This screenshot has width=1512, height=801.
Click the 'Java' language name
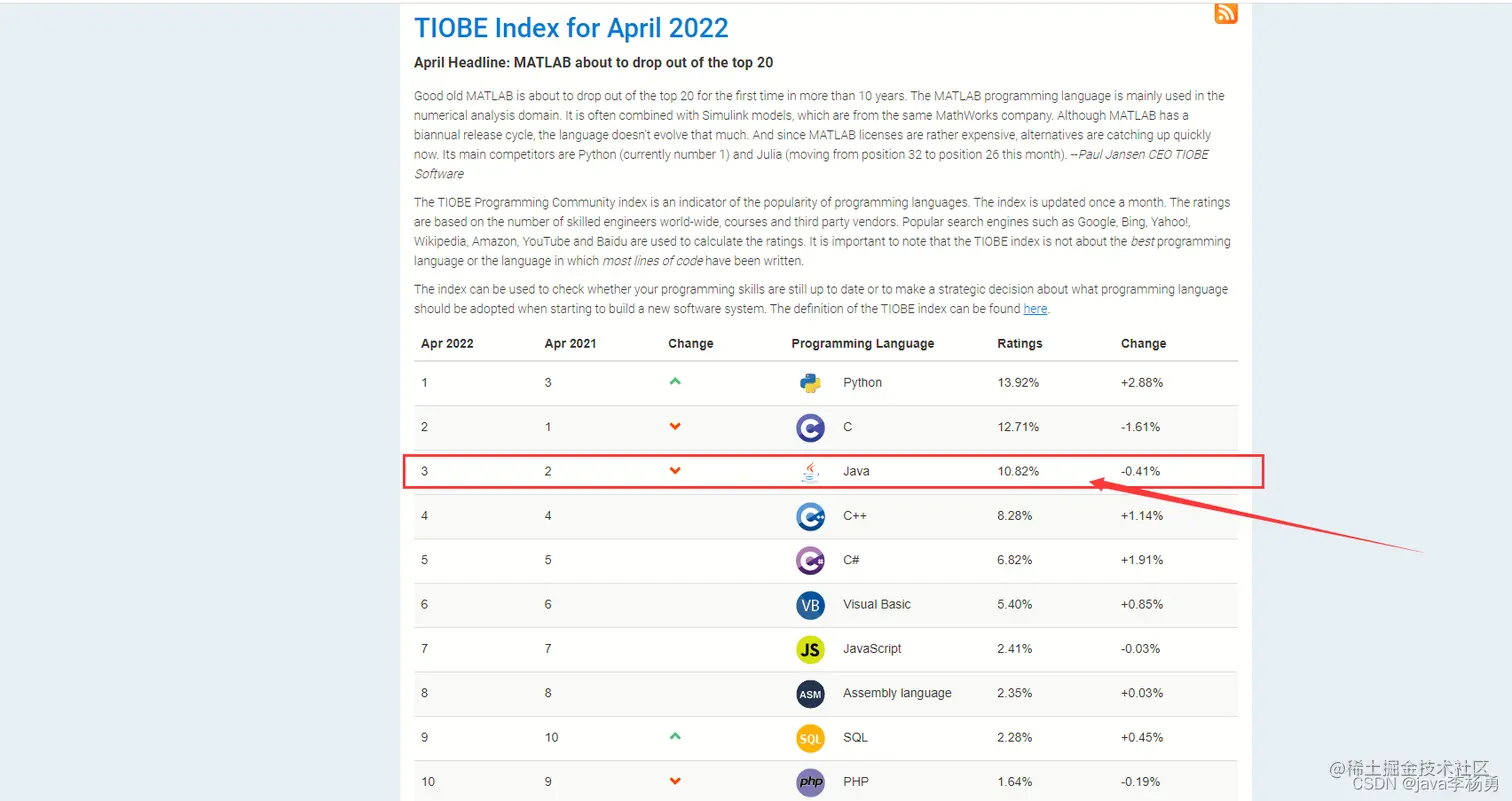856,471
